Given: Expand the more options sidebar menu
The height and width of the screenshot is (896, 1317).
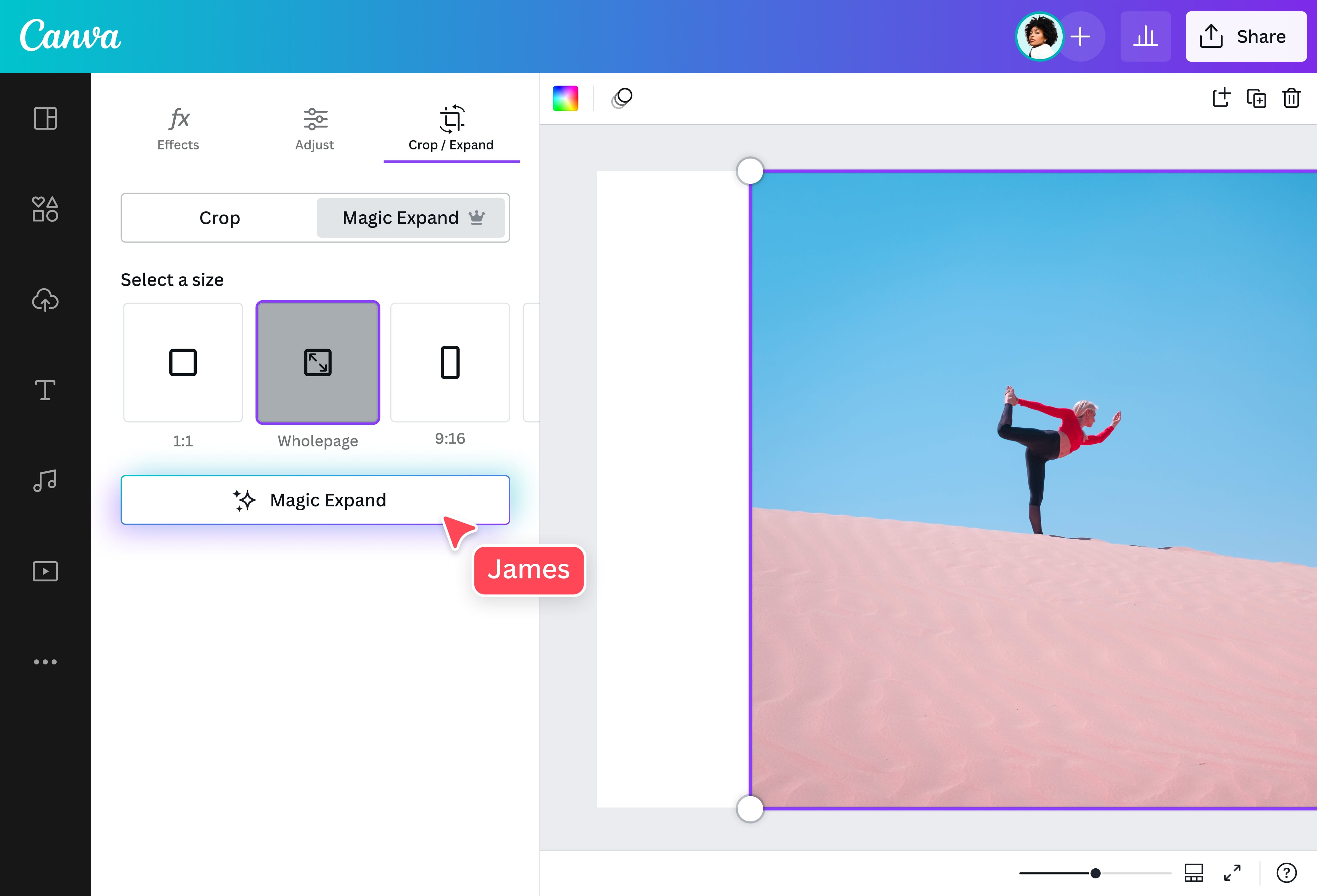Looking at the screenshot, I should (x=45, y=661).
